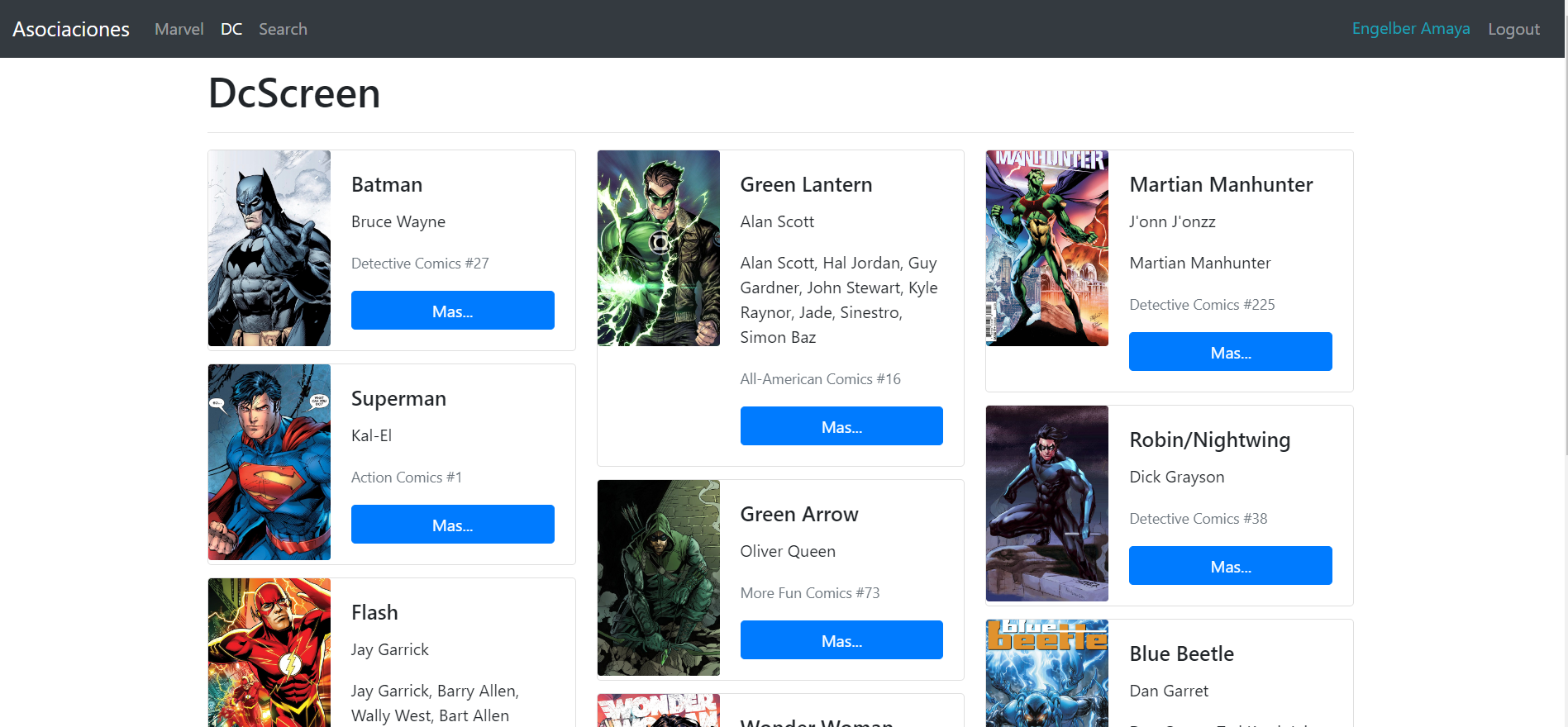This screenshot has height=727, width=1568.
Task: Click the Flash cover image
Action: [269, 653]
